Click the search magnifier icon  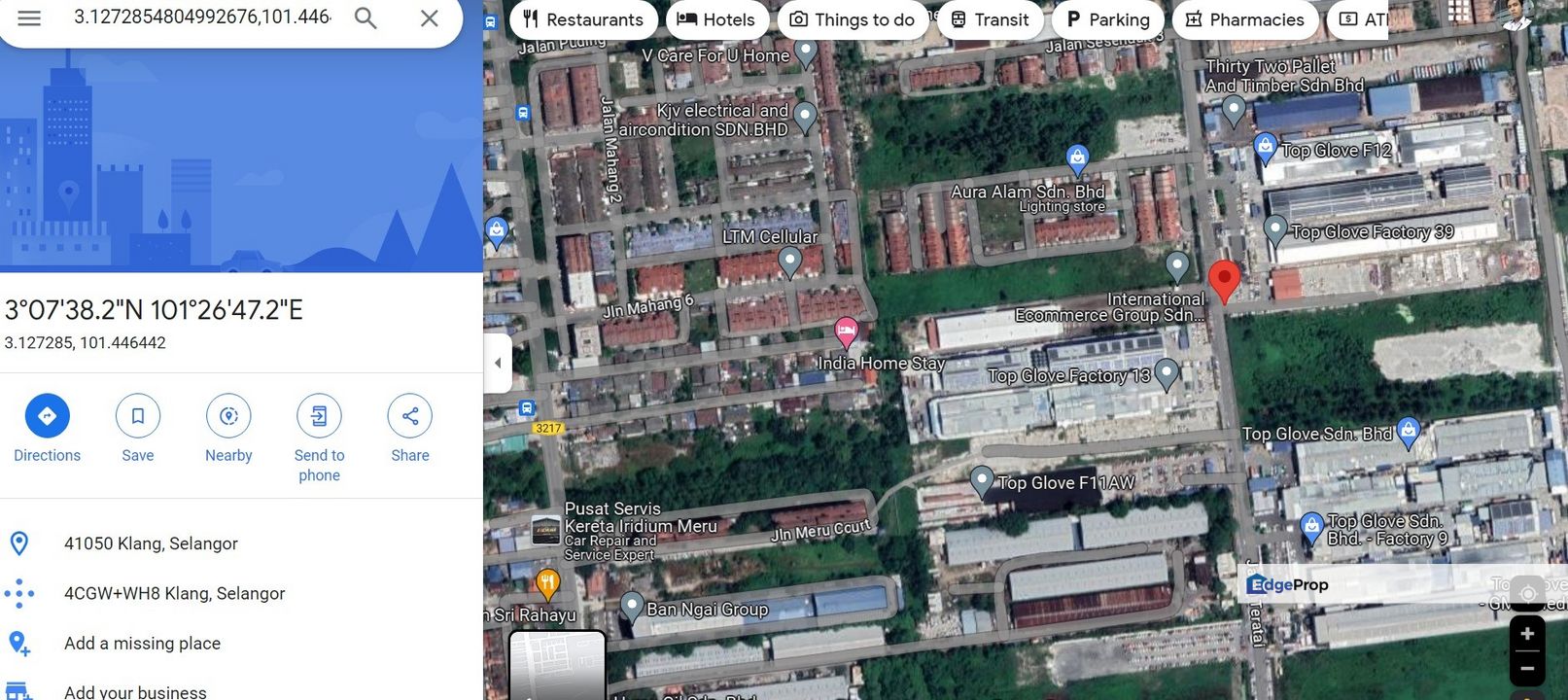click(366, 17)
